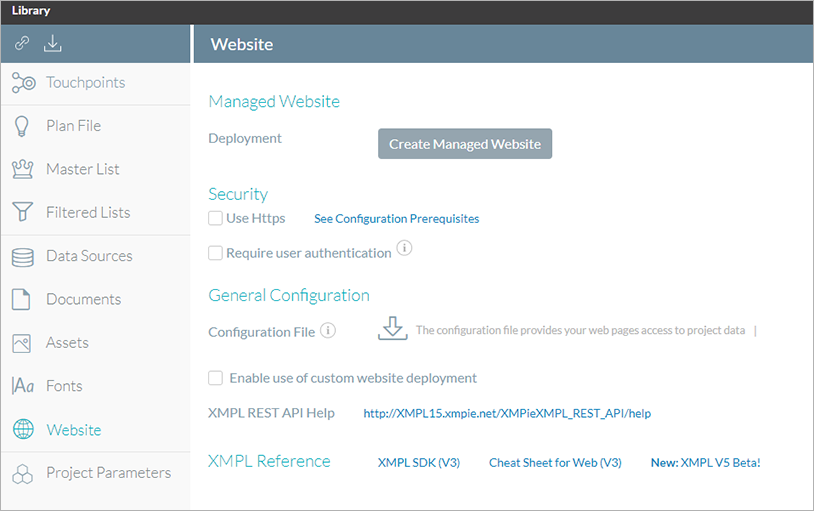The height and width of the screenshot is (511, 814).
Task: Check Require user authentication
Action: click(215, 253)
